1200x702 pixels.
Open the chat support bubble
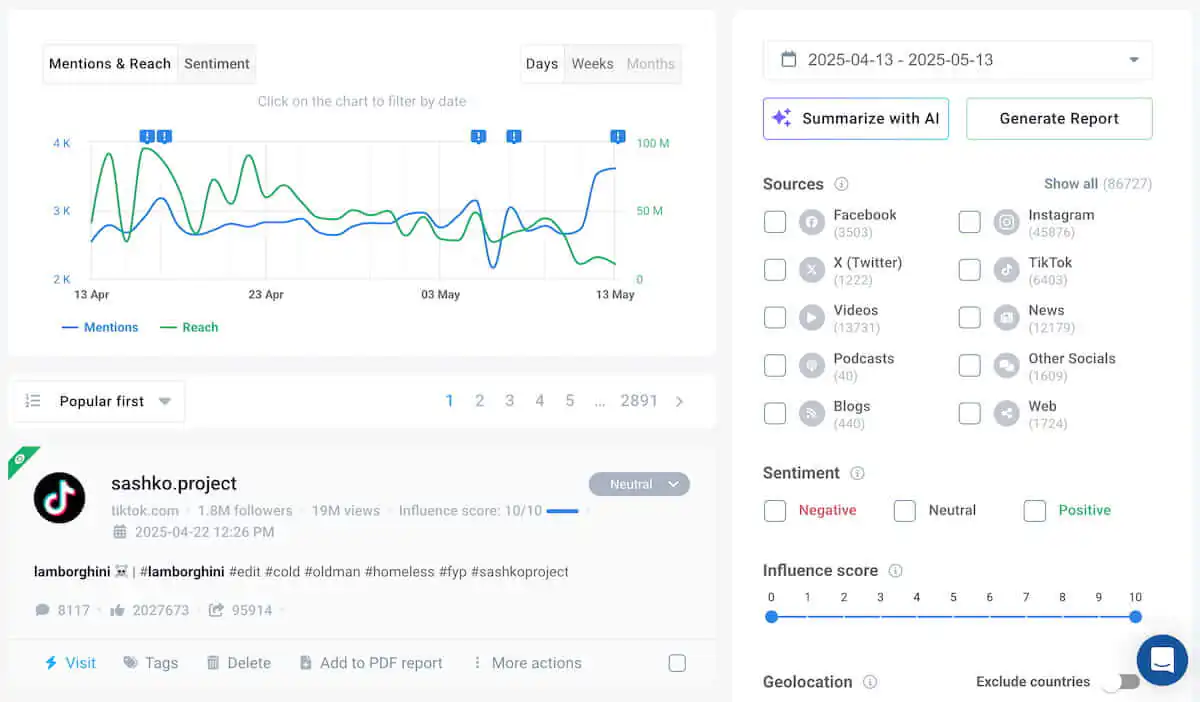click(1162, 660)
